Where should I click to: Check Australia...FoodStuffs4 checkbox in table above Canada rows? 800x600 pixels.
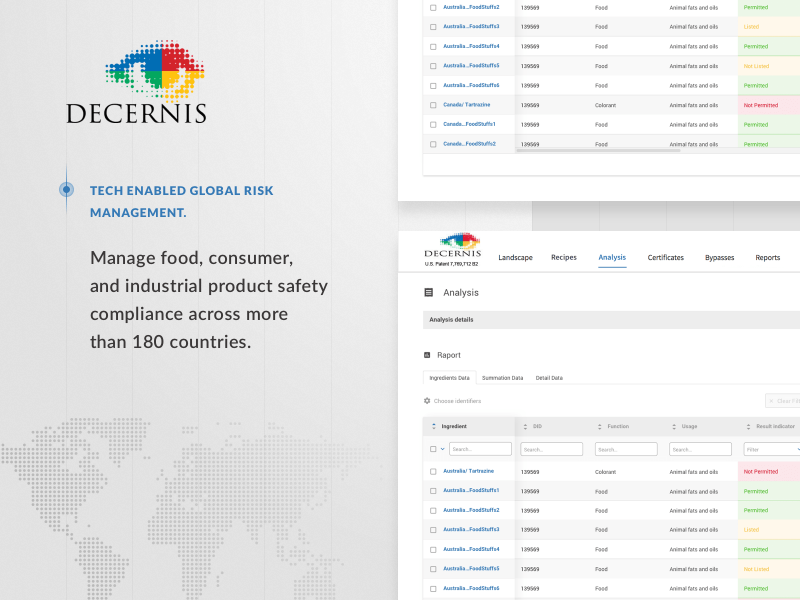pos(433,46)
